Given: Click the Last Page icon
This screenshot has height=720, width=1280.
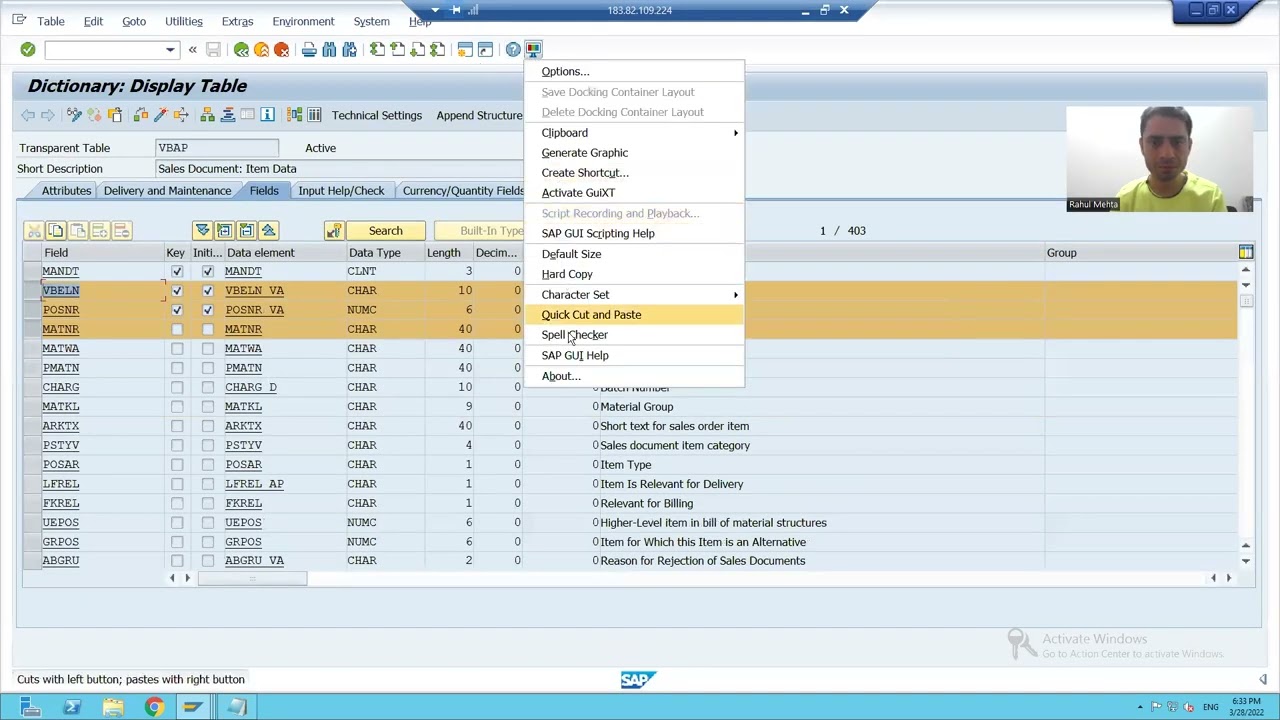Looking at the screenshot, I should click(x=437, y=49).
